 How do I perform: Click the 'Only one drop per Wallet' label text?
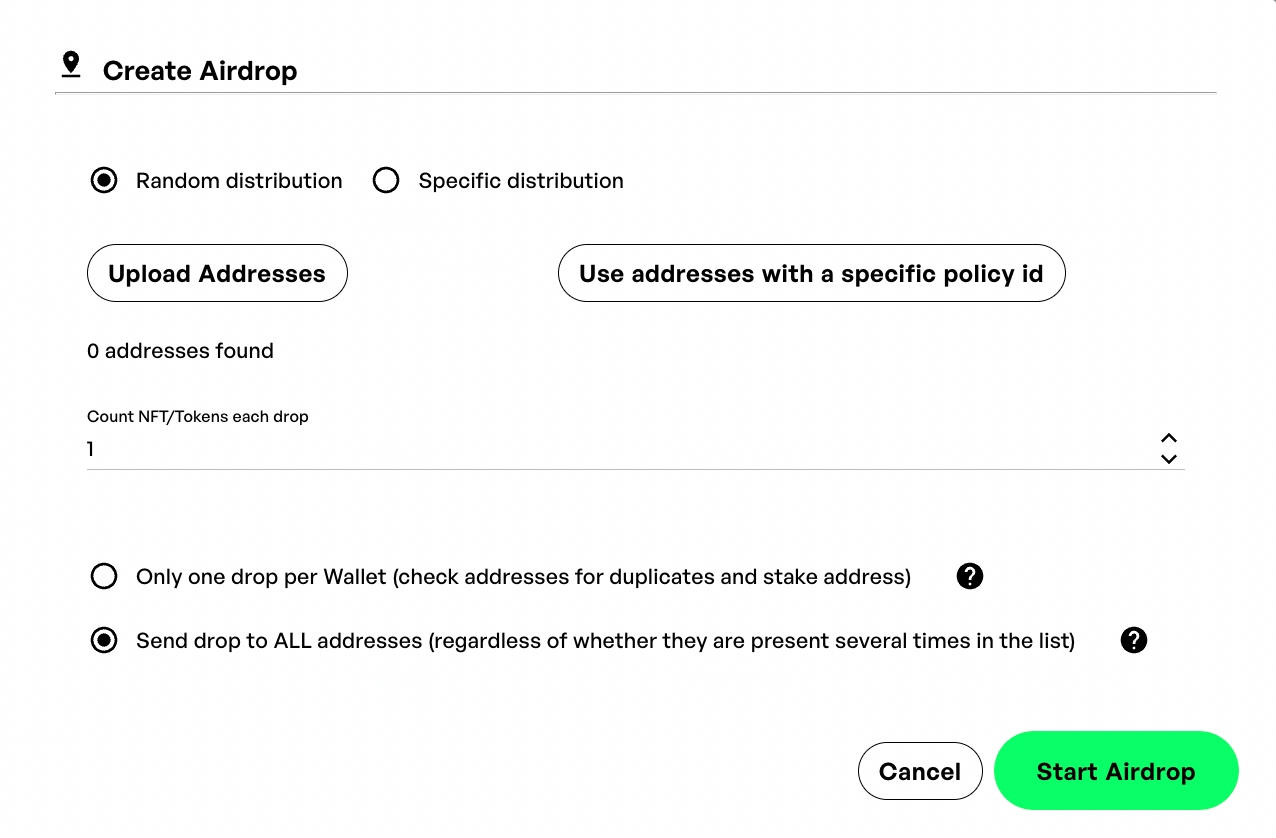tap(523, 577)
